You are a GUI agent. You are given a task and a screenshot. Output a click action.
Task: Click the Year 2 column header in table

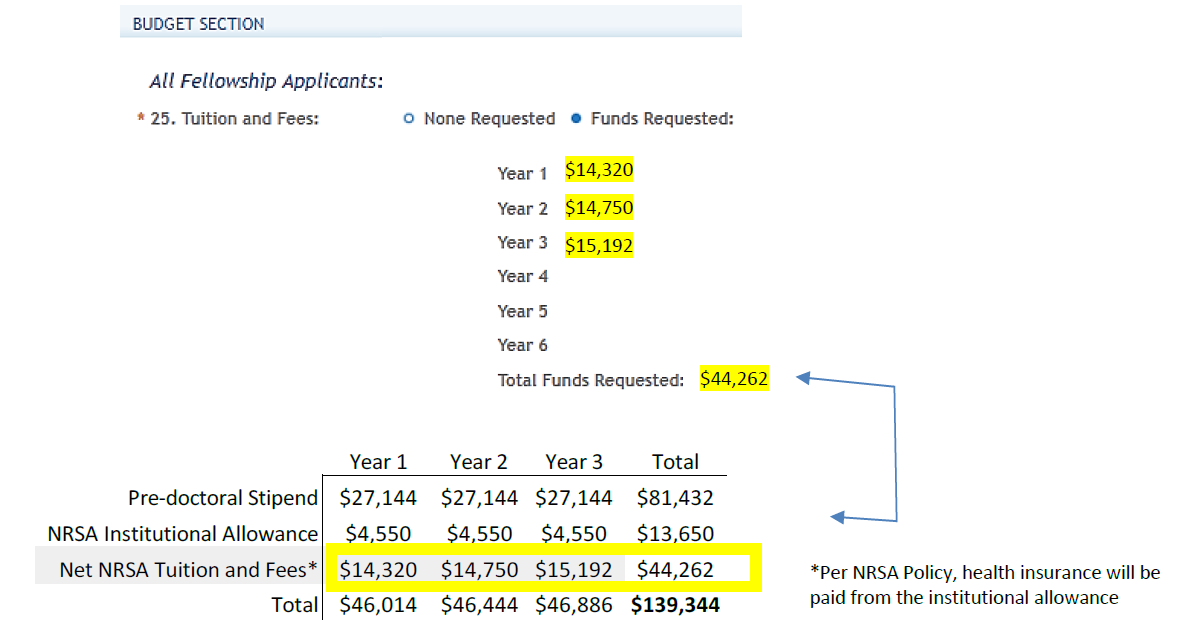tap(478, 462)
